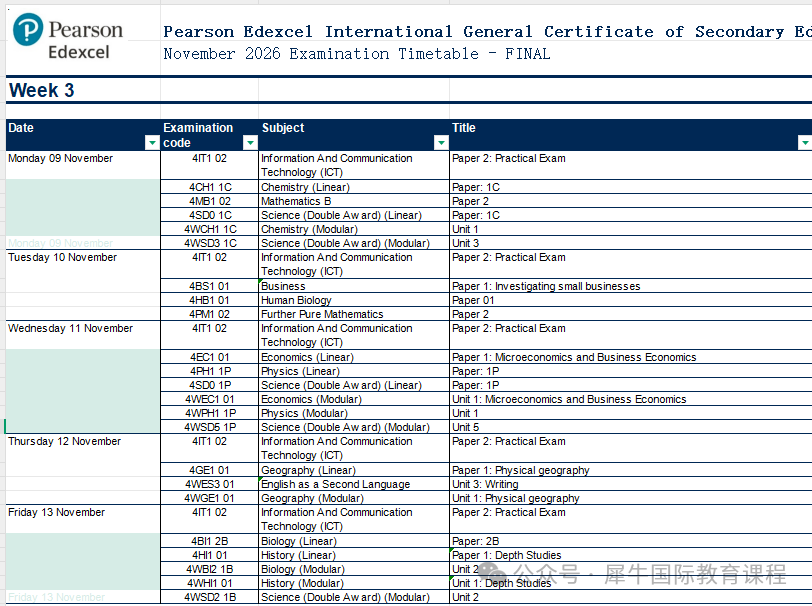Select the Unit 1: Microeconomics and Business Economics title
Viewport: 812px width, 606px height.
pyautogui.click(x=631, y=399)
